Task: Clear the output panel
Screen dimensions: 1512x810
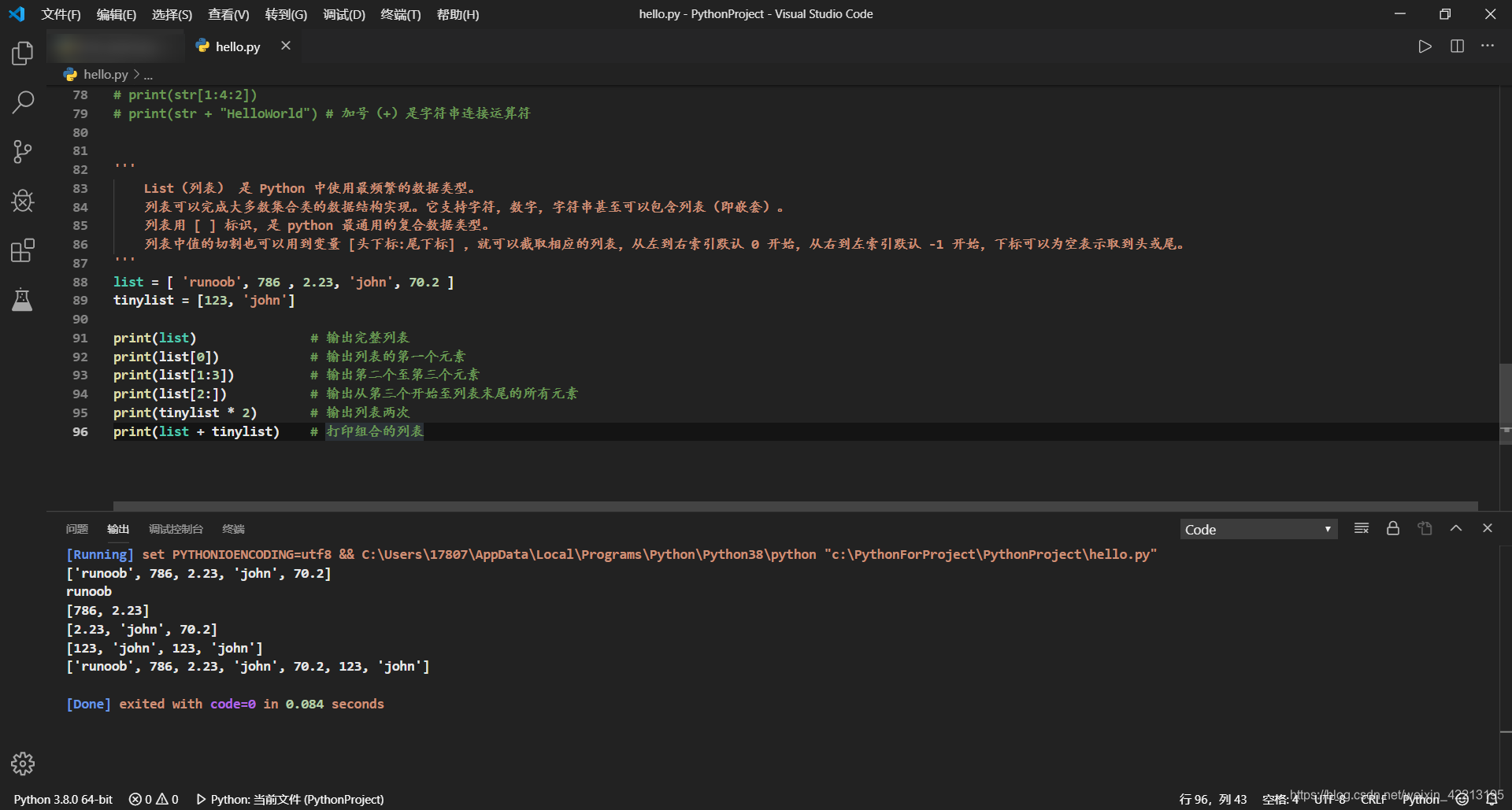Action: [1362, 528]
